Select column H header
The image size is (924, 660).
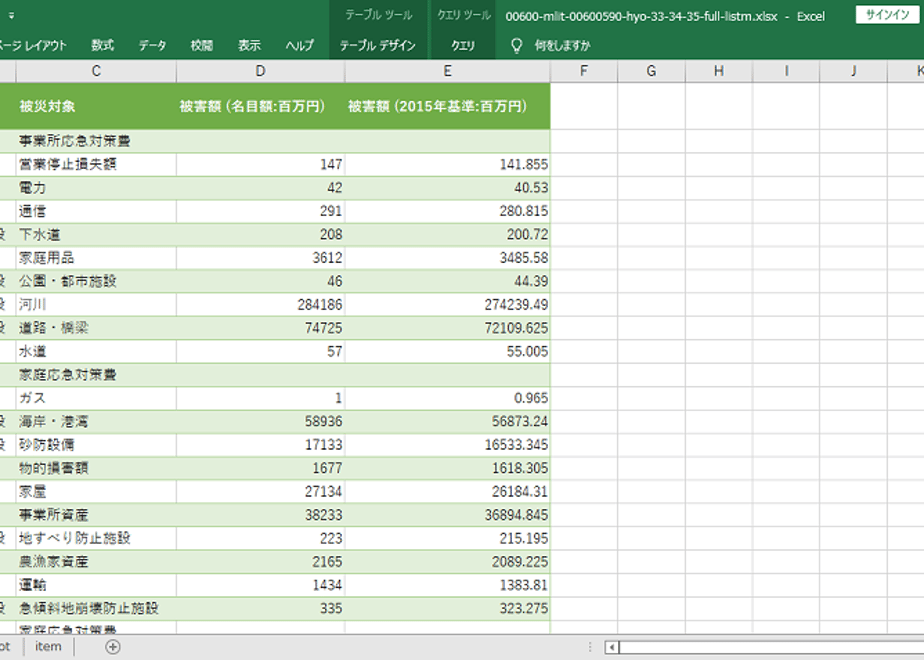coord(719,71)
